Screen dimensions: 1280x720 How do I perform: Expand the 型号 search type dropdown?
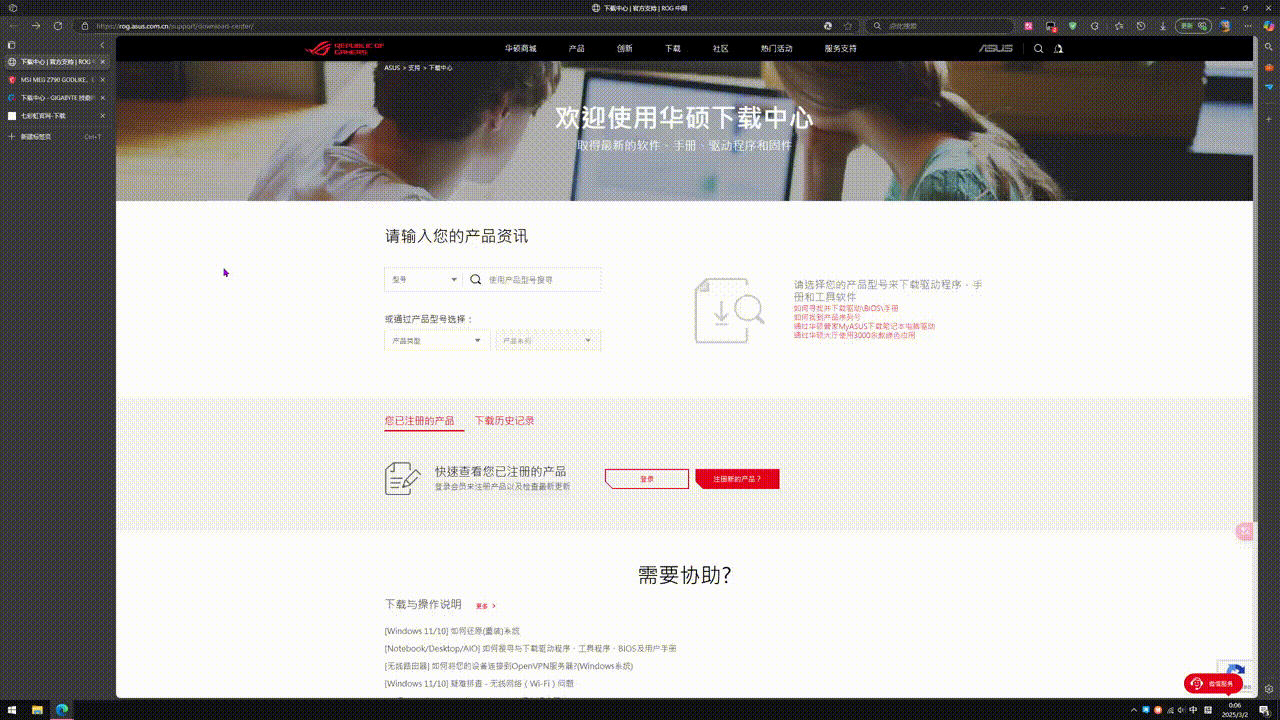point(424,280)
